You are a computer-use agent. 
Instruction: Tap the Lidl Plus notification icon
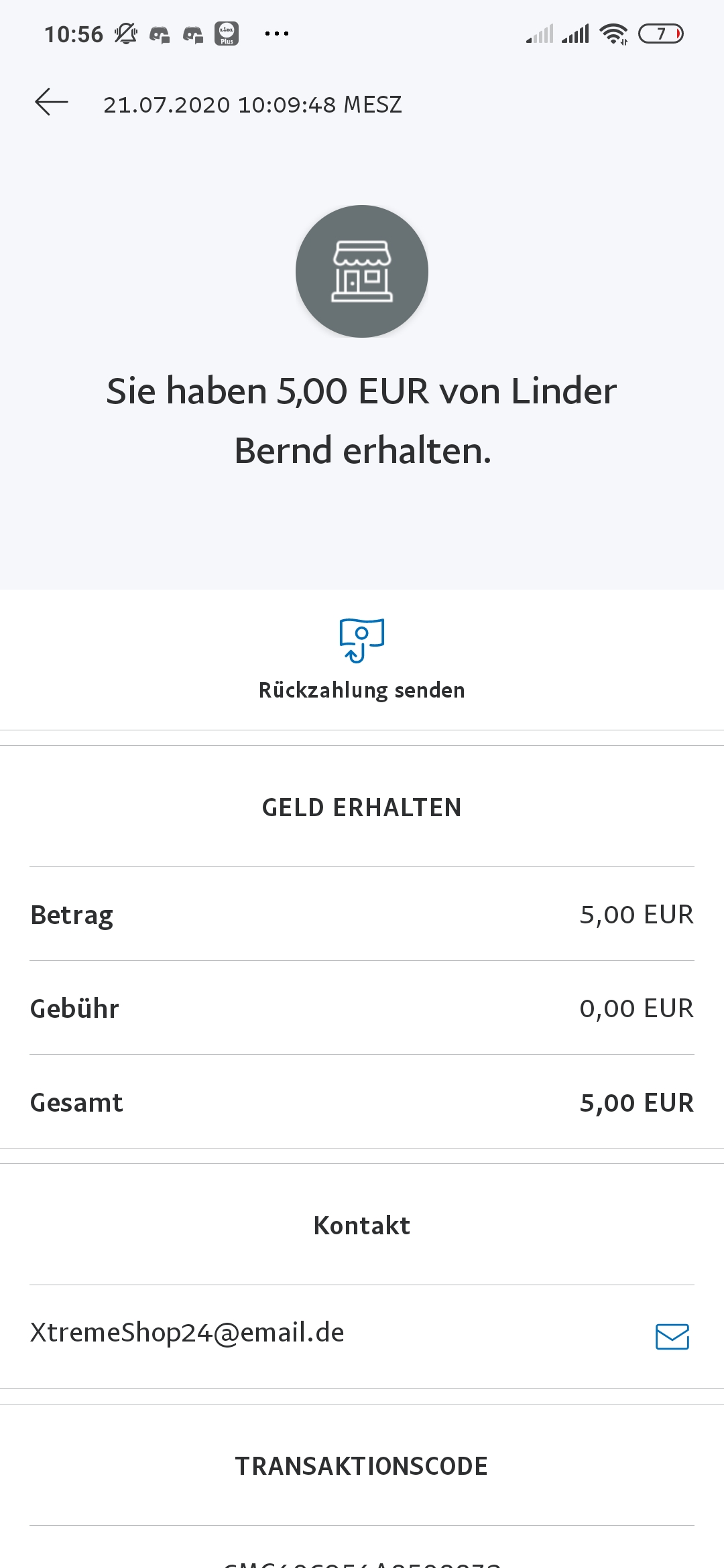227,34
